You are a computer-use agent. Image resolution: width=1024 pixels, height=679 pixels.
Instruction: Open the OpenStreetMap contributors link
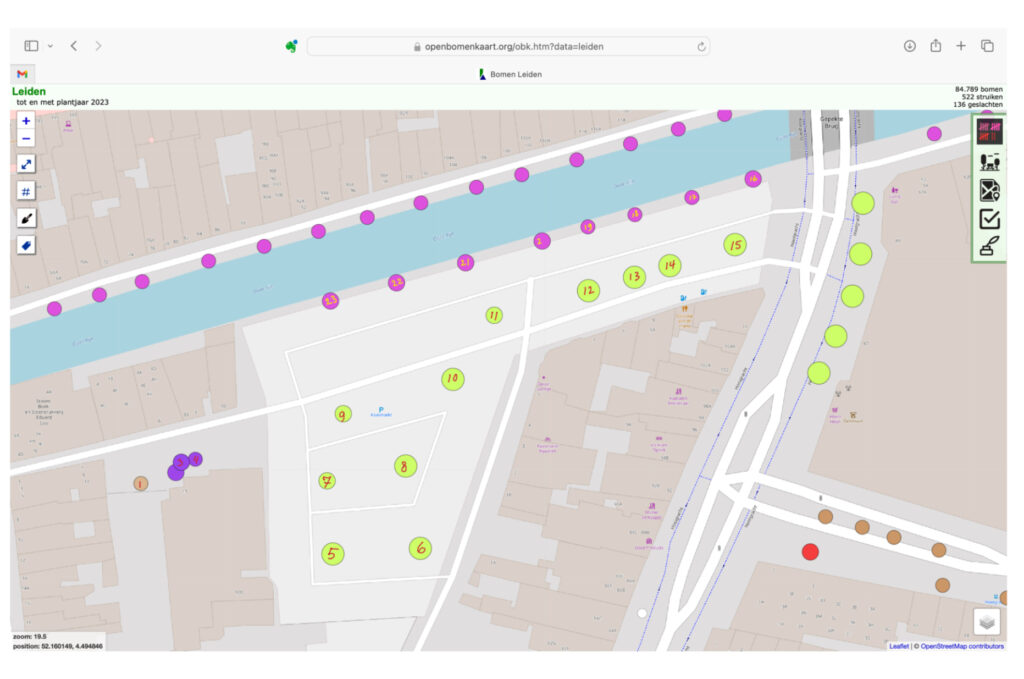(x=961, y=646)
